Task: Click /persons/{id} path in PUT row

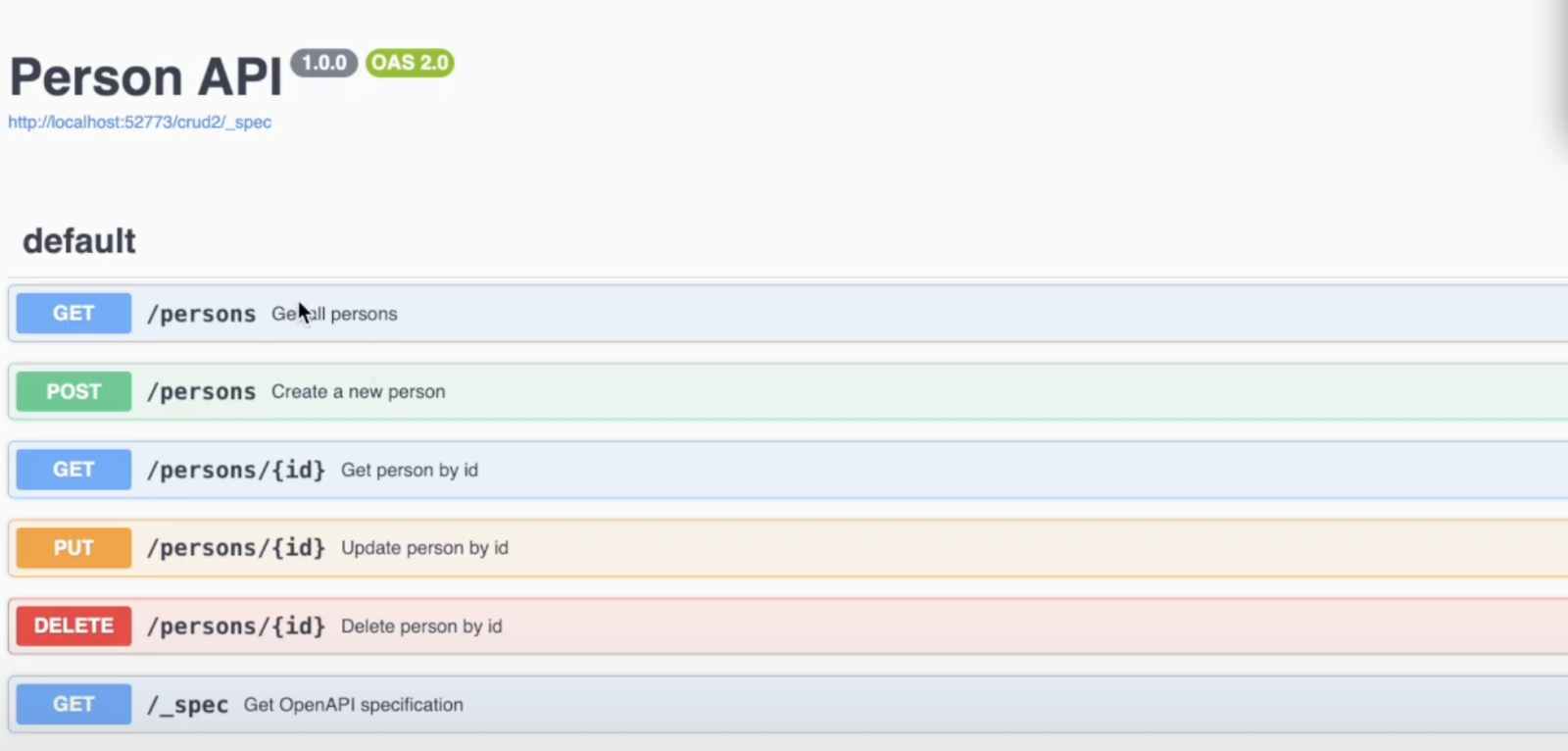Action: click(x=236, y=548)
